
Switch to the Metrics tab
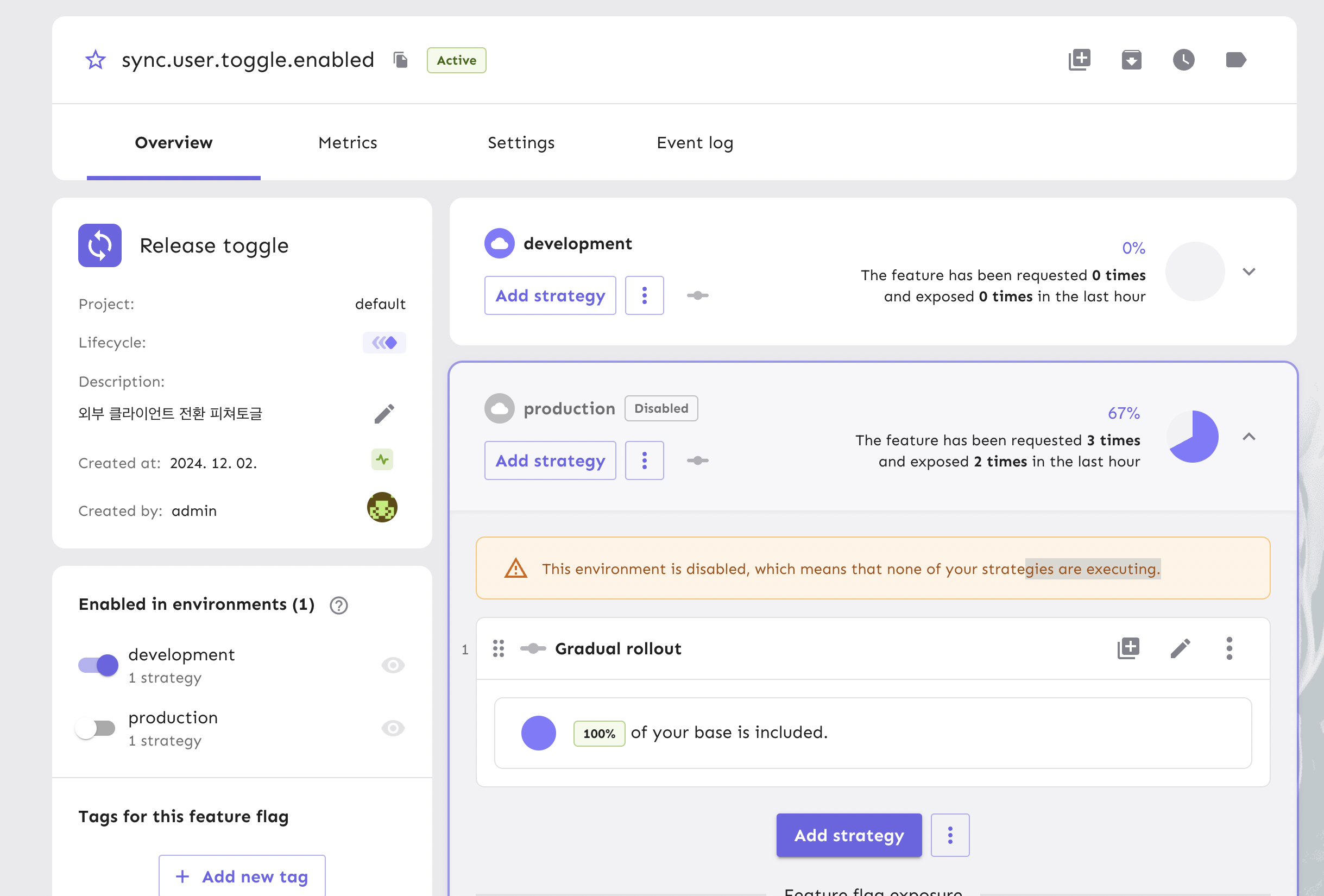tap(348, 142)
